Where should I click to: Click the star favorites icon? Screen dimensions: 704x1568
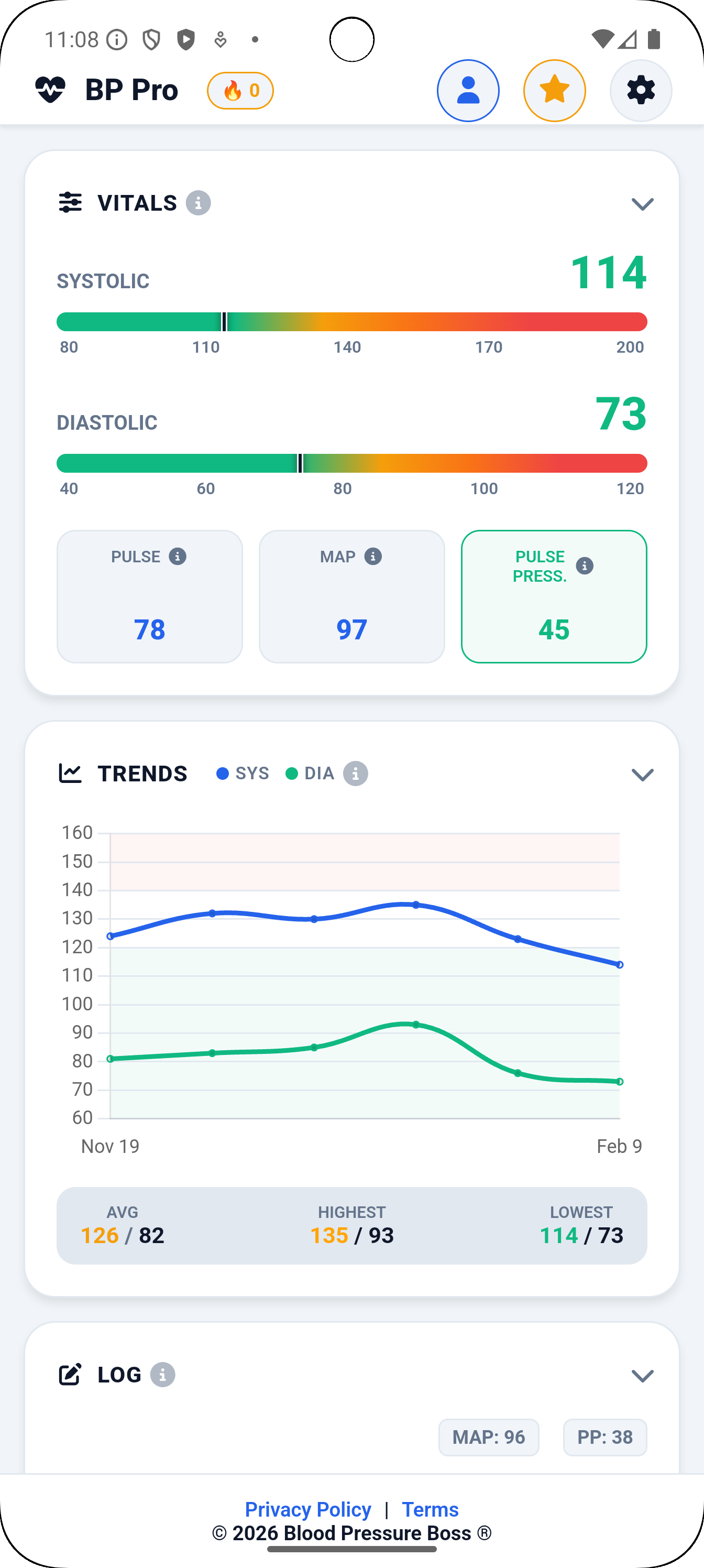[554, 90]
